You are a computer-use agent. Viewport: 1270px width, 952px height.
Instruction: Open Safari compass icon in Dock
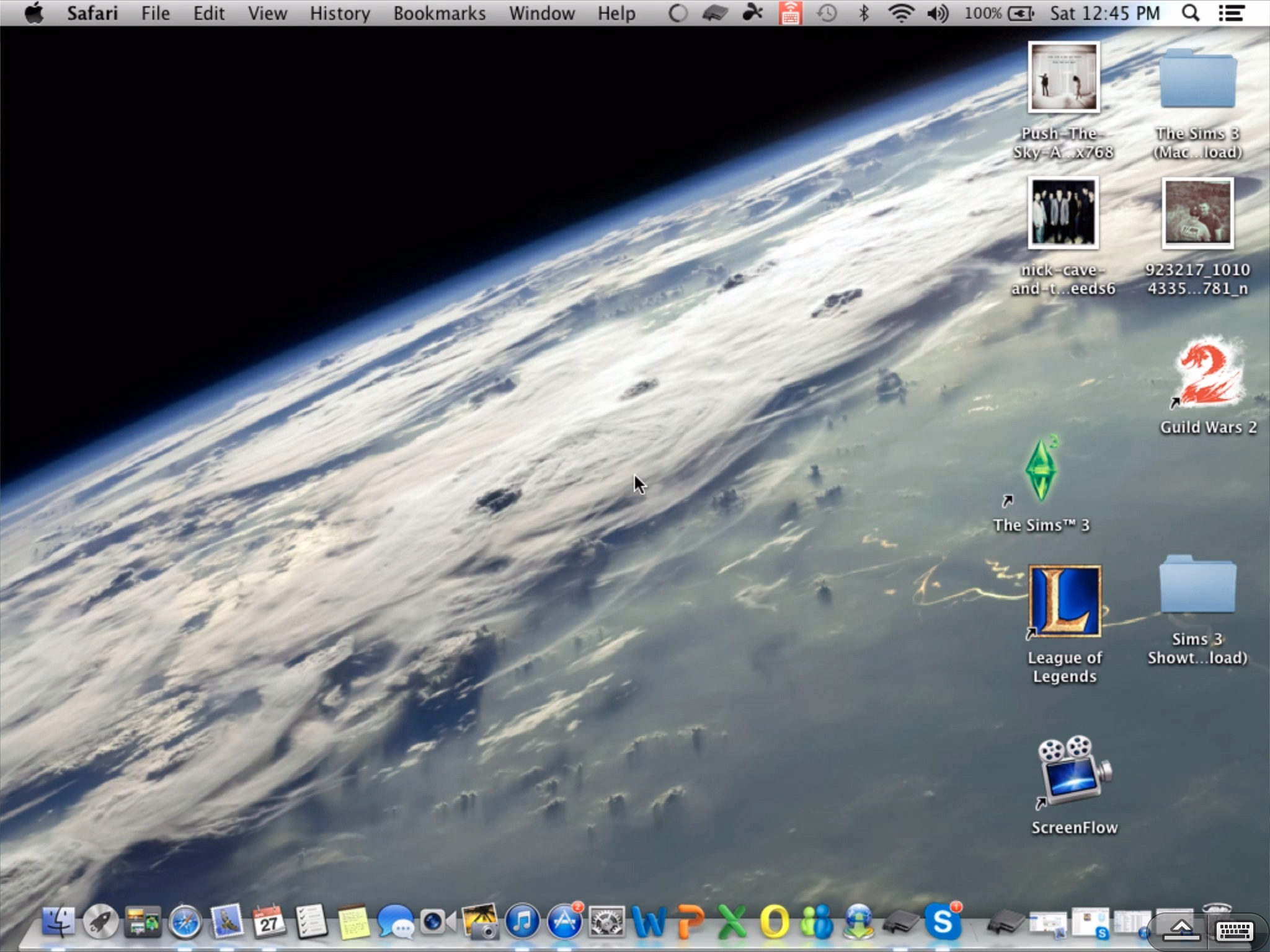185,922
